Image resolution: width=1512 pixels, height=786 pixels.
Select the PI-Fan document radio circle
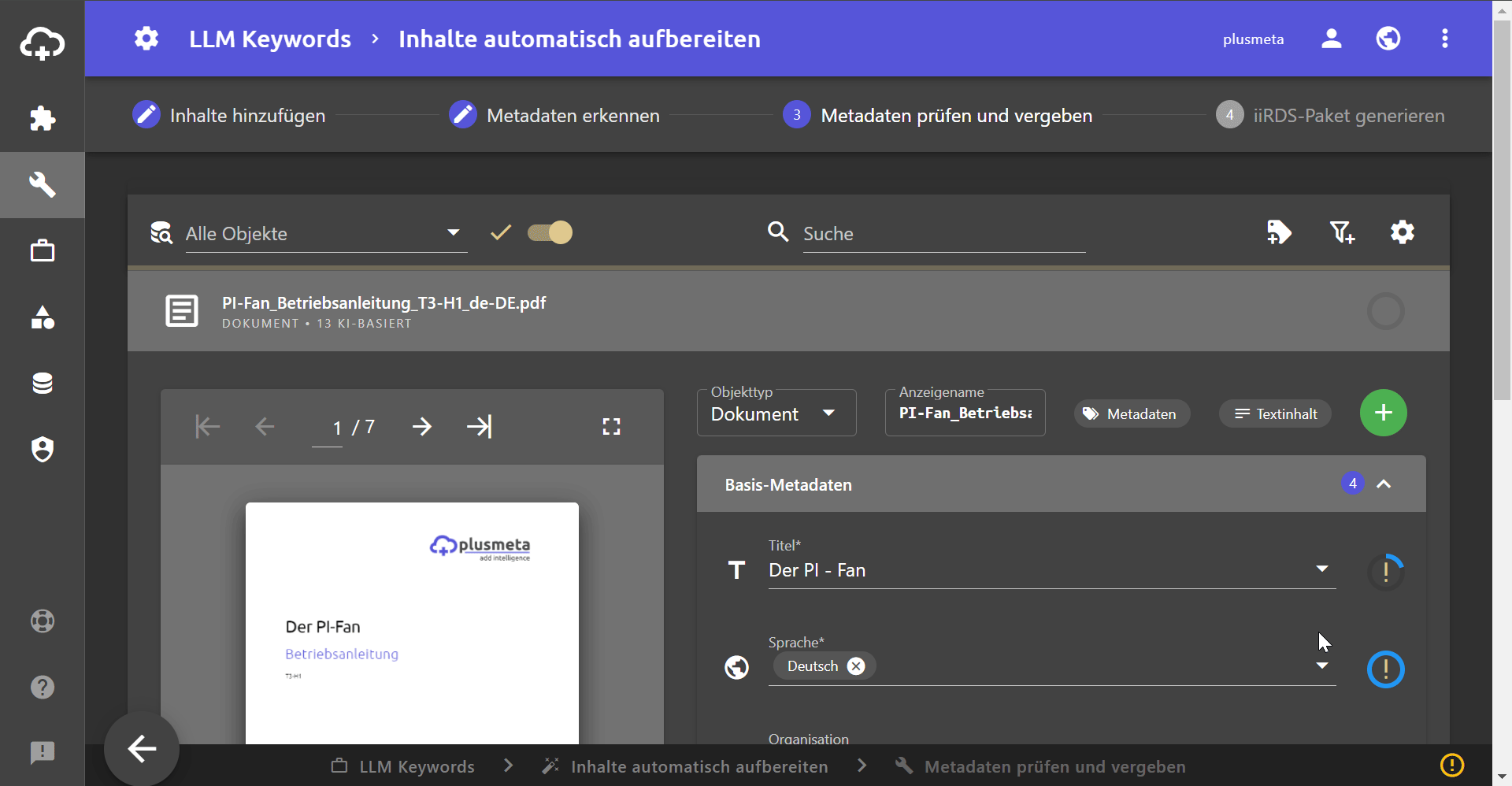(x=1386, y=311)
